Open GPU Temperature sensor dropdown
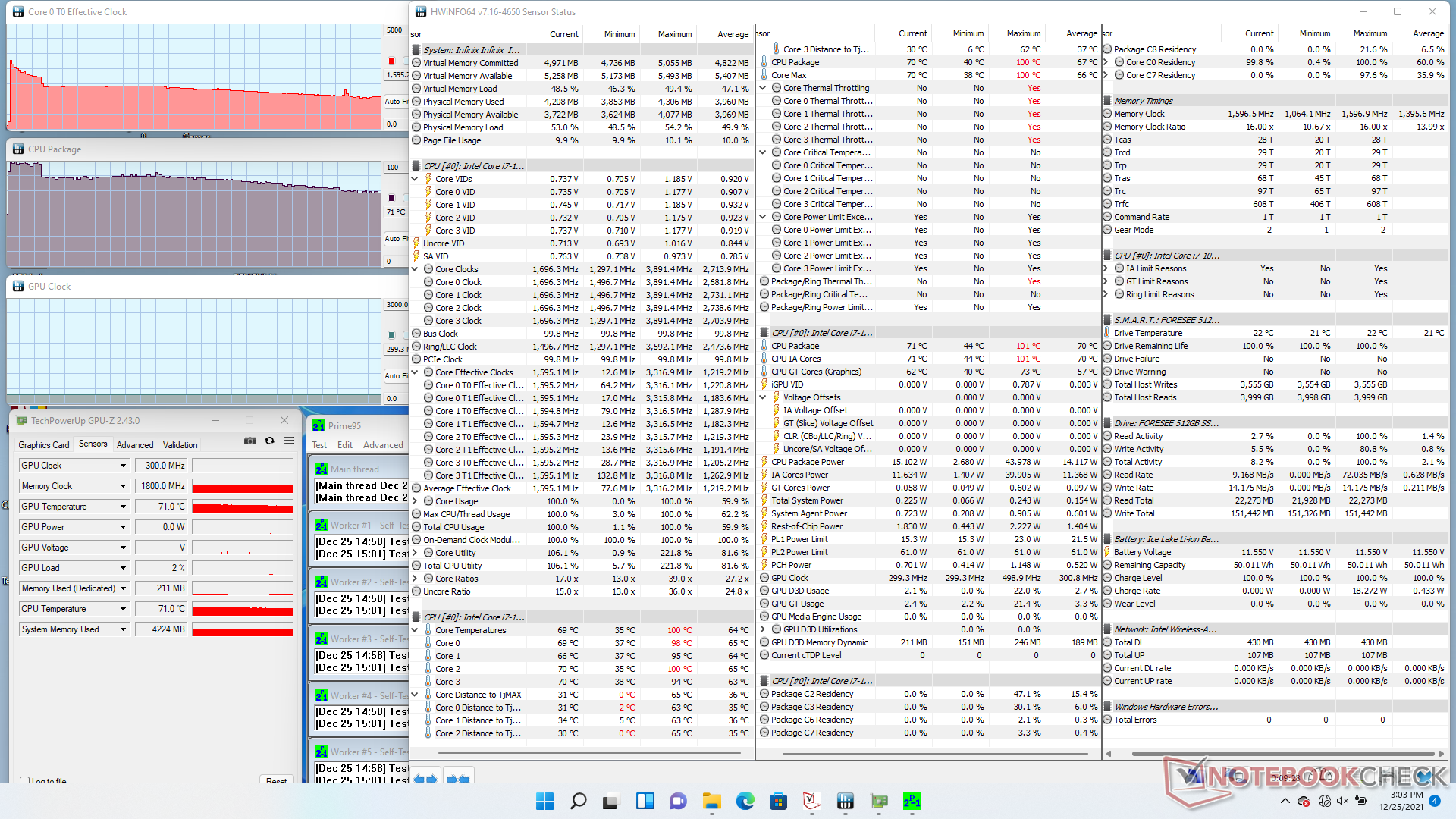This screenshot has height=819, width=1456. (123, 507)
